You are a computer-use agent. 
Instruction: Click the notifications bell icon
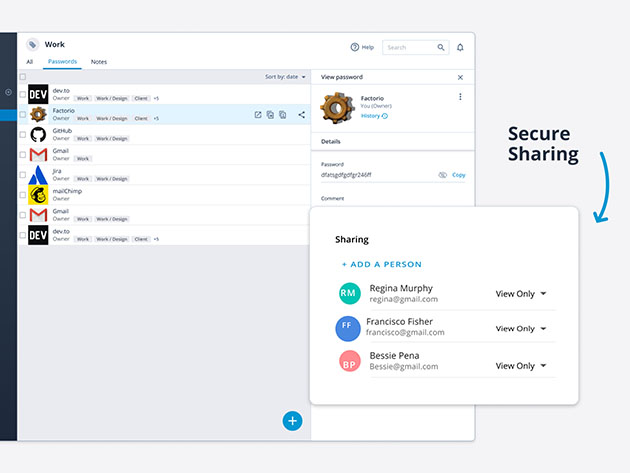point(460,47)
